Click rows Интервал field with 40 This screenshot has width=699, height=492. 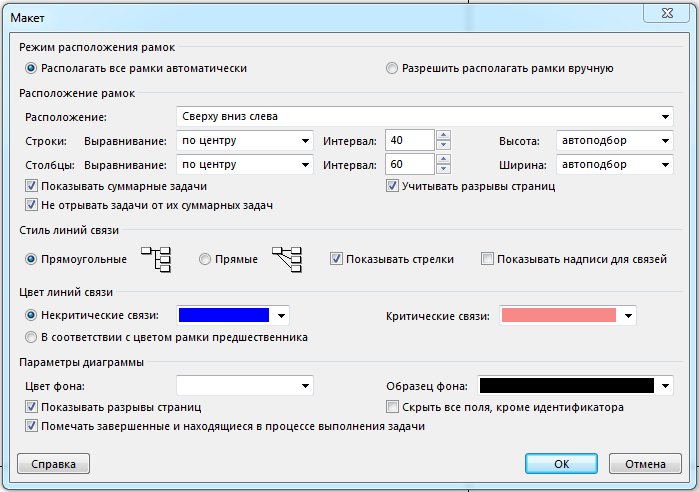pos(410,140)
